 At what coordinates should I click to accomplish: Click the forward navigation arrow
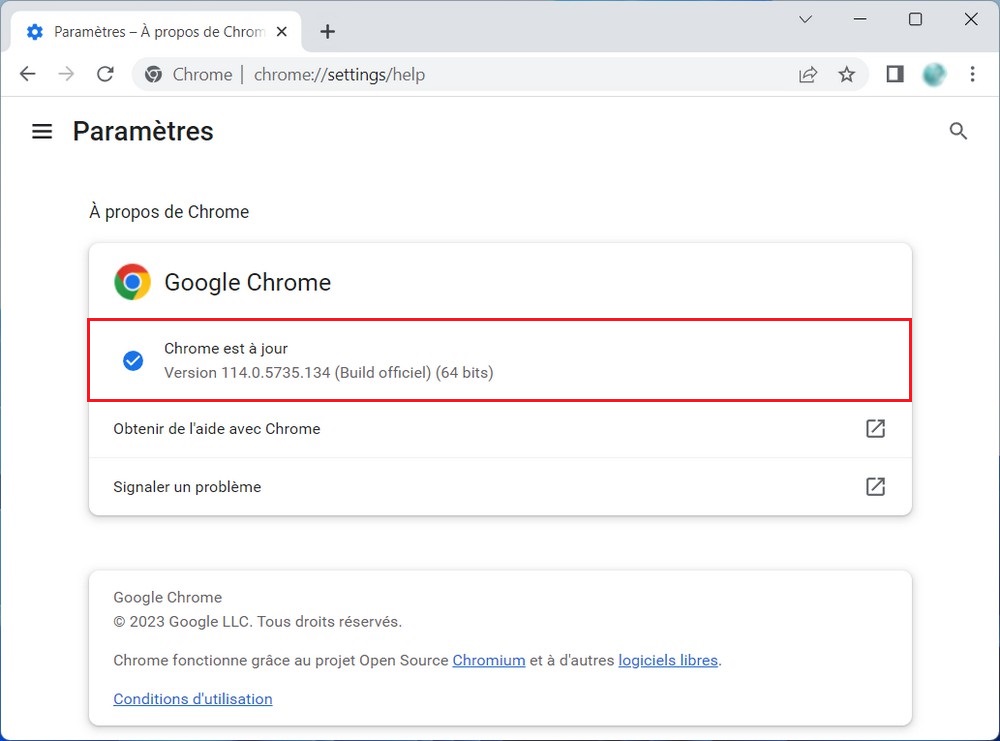(66, 75)
